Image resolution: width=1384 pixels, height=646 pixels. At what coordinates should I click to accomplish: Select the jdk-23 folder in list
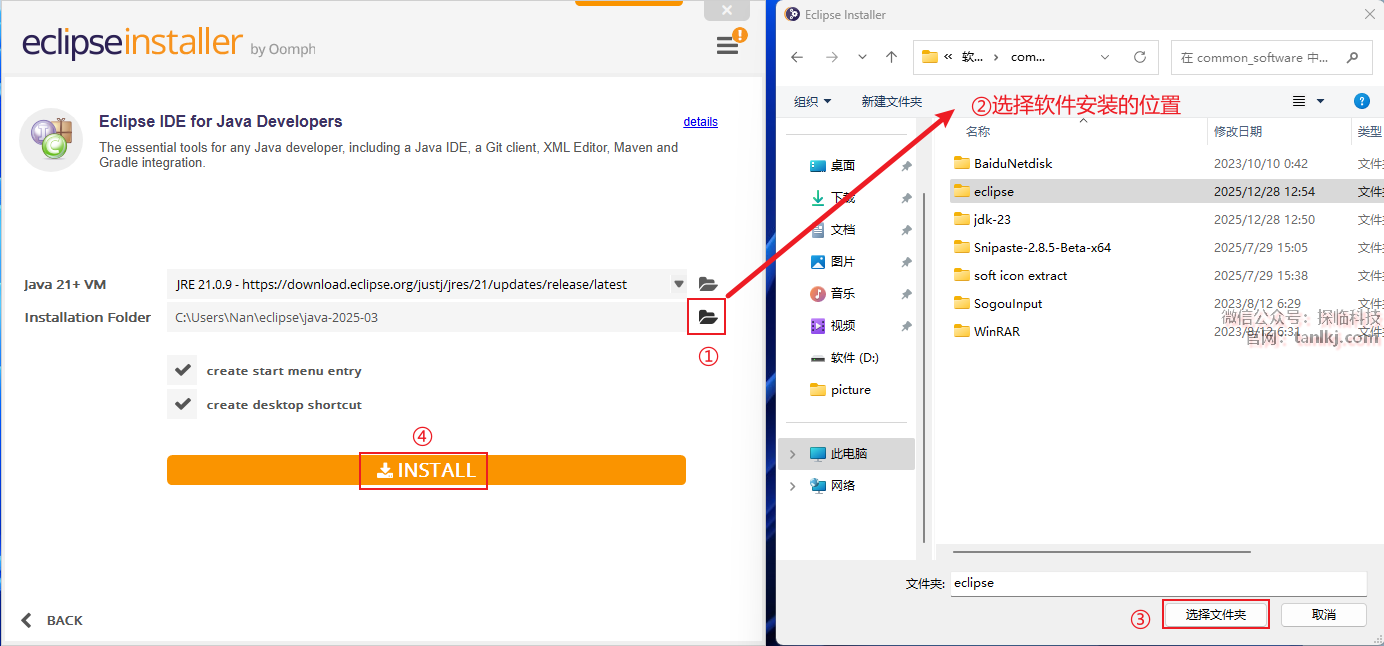pos(992,219)
